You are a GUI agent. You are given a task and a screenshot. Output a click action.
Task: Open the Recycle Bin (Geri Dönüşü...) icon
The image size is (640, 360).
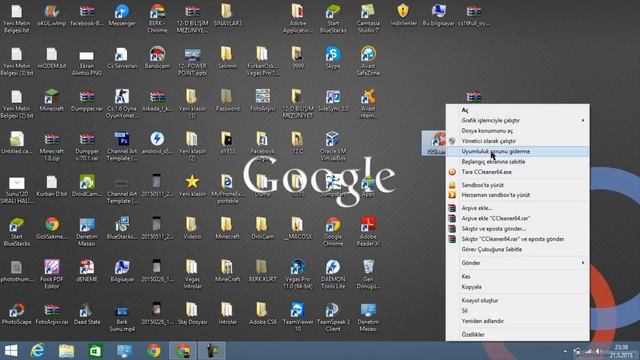pos(368,274)
